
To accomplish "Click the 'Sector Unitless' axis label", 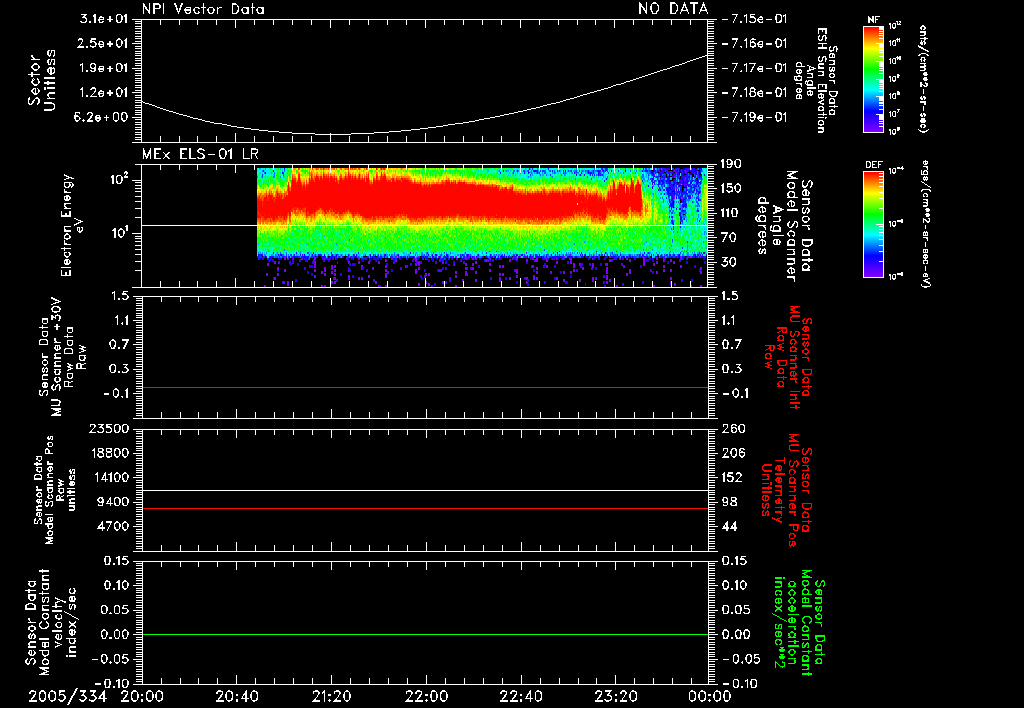I will coord(42,80).
